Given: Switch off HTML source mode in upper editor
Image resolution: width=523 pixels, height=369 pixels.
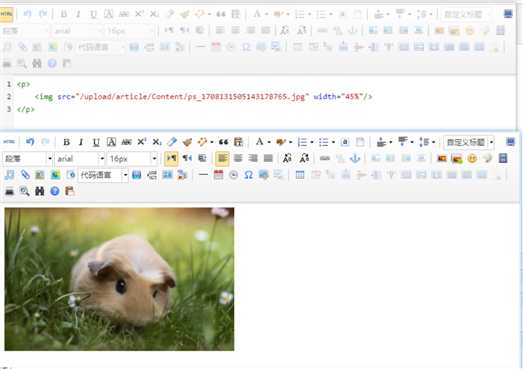Looking at the screenshot, I should (x=7, y=14).
